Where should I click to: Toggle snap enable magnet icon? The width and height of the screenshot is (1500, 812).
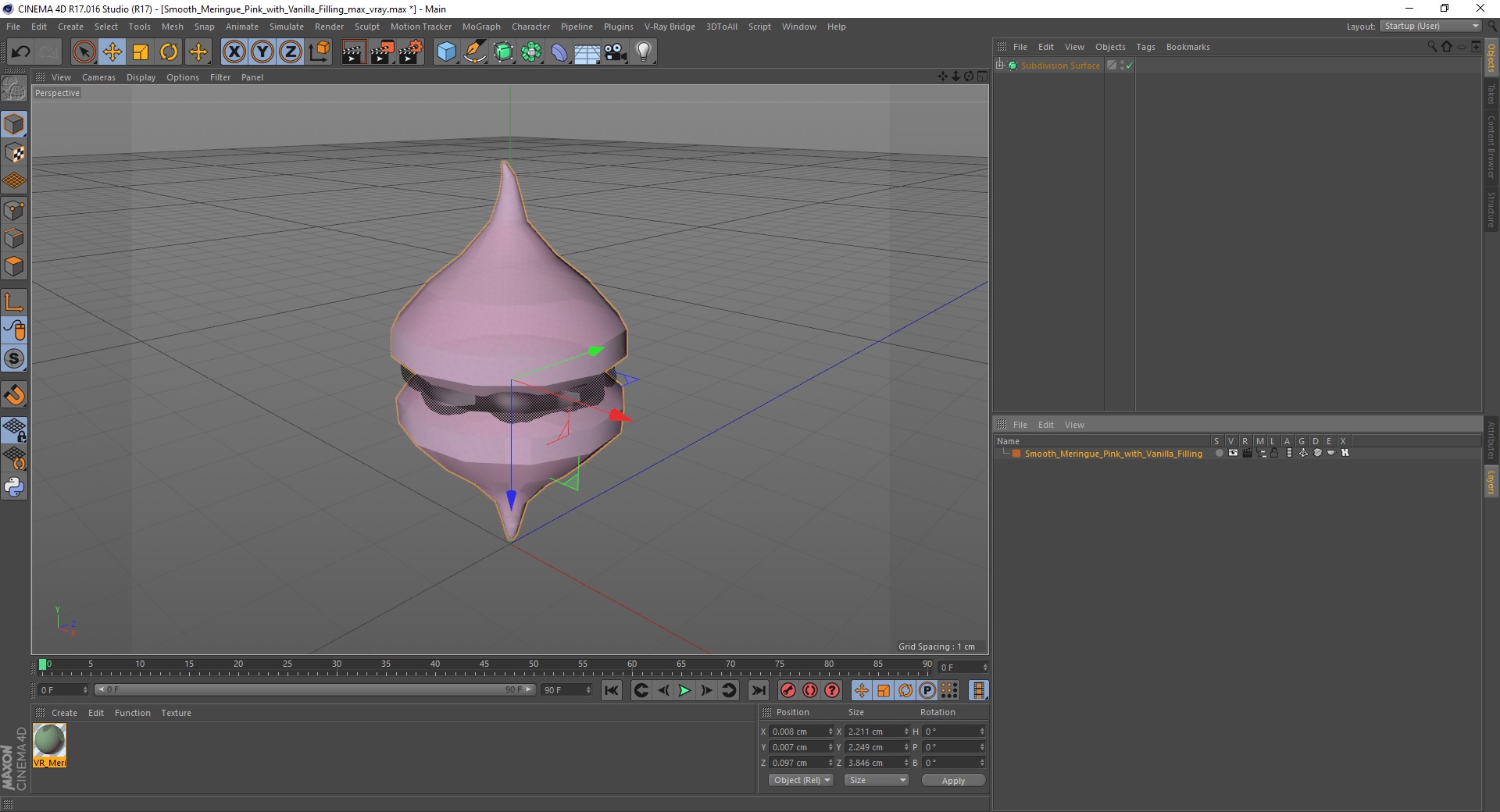click(14, 394)
